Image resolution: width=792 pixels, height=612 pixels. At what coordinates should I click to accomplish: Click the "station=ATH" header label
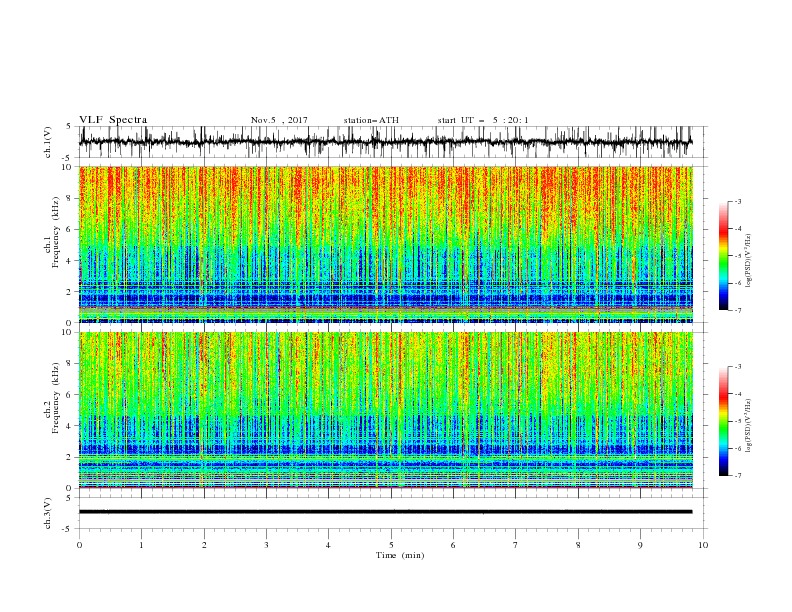pyautogui.click(x=371, y=120)
